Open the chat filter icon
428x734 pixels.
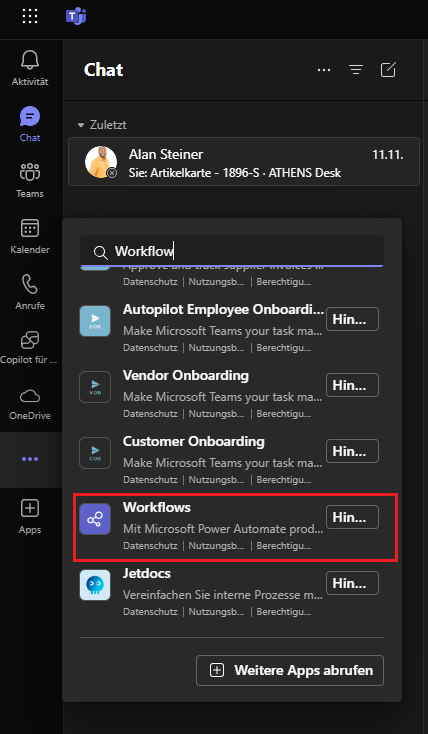(356, 70)
